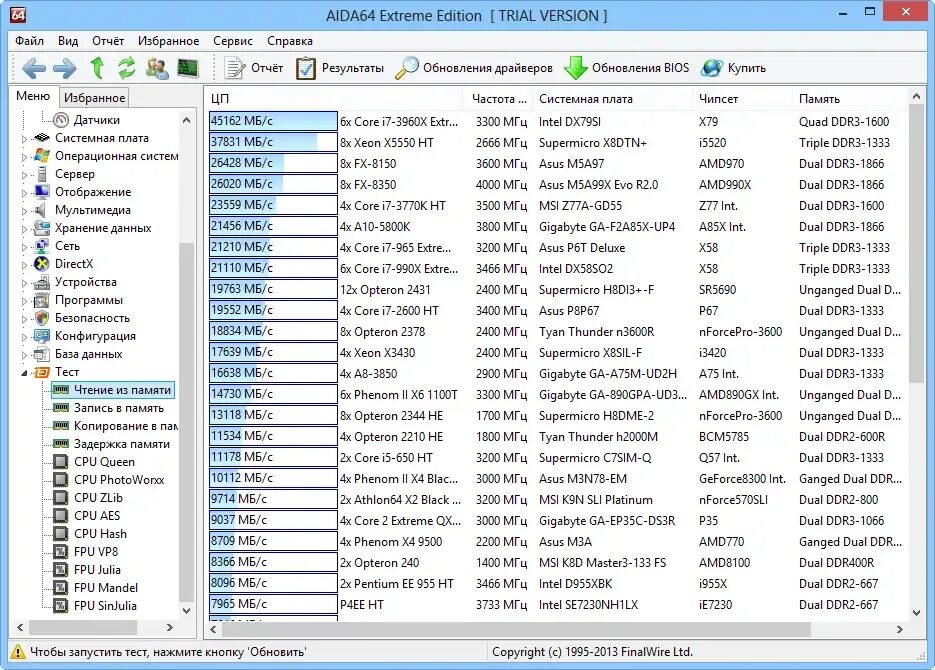Open Результаты from the toolbar

[x=340, y=68]
